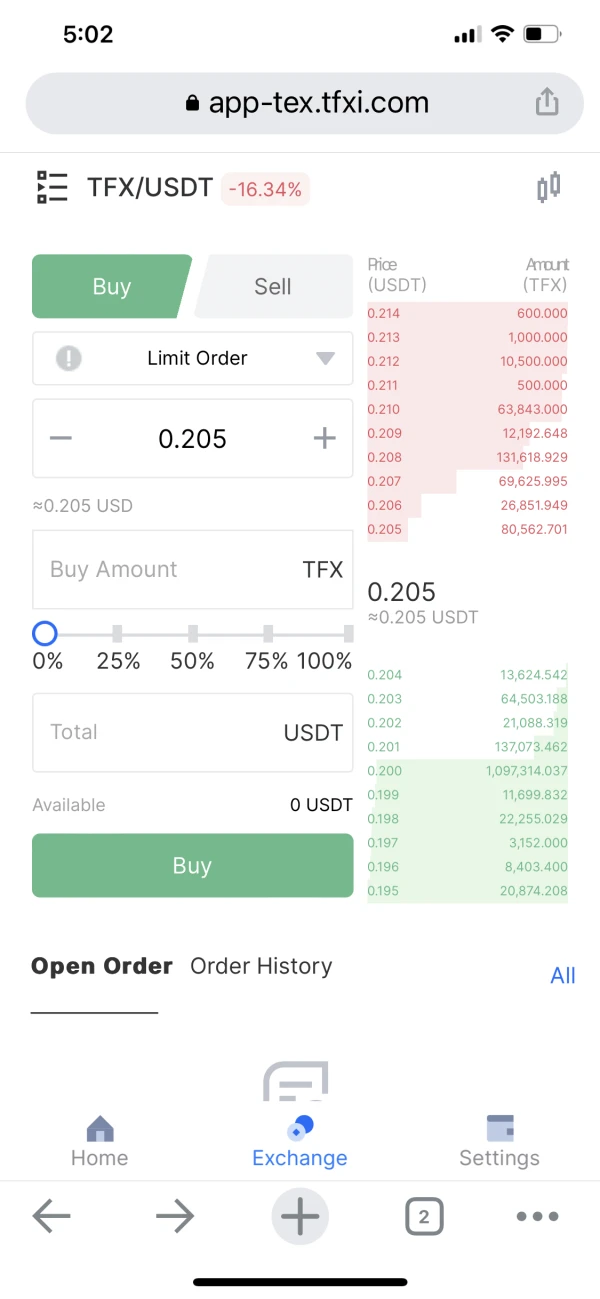Select the Open Order tab

102,966
